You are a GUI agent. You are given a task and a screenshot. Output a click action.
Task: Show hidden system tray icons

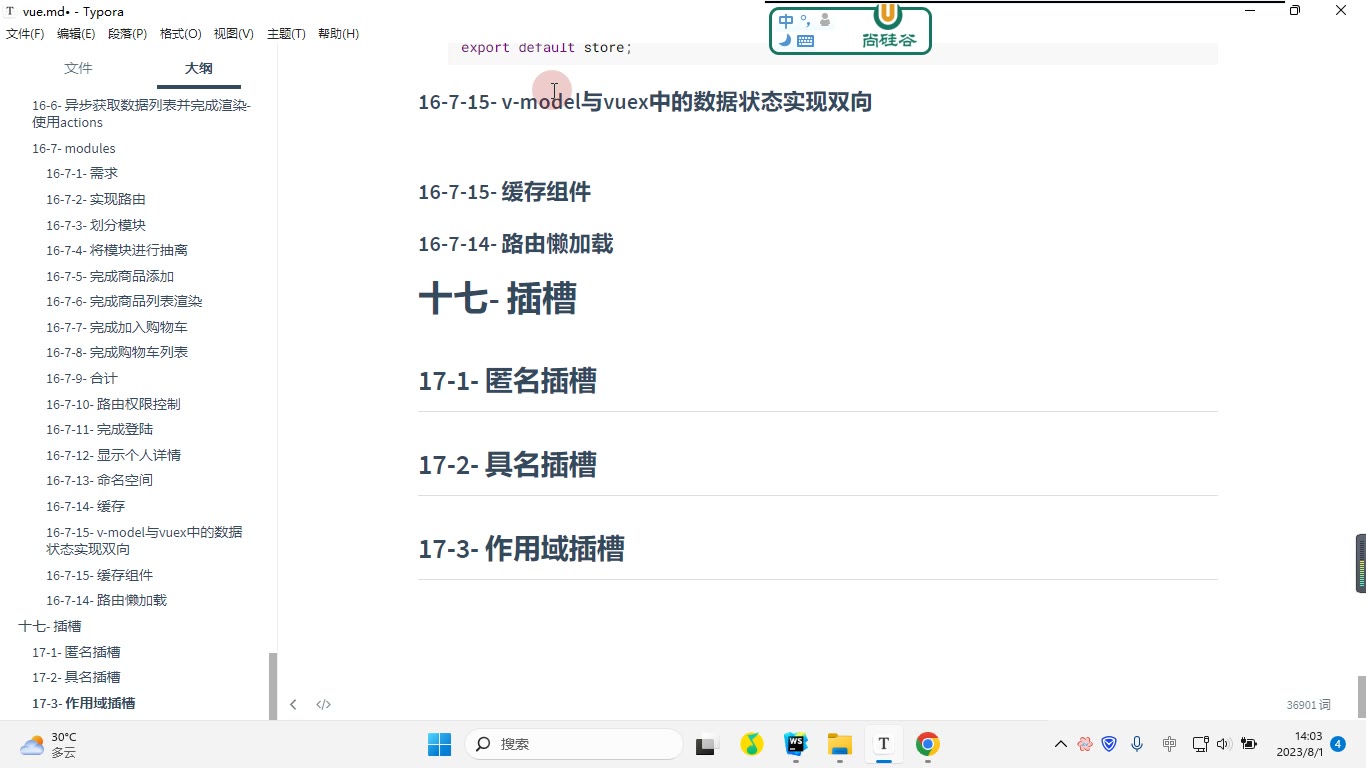[1061, 744]
